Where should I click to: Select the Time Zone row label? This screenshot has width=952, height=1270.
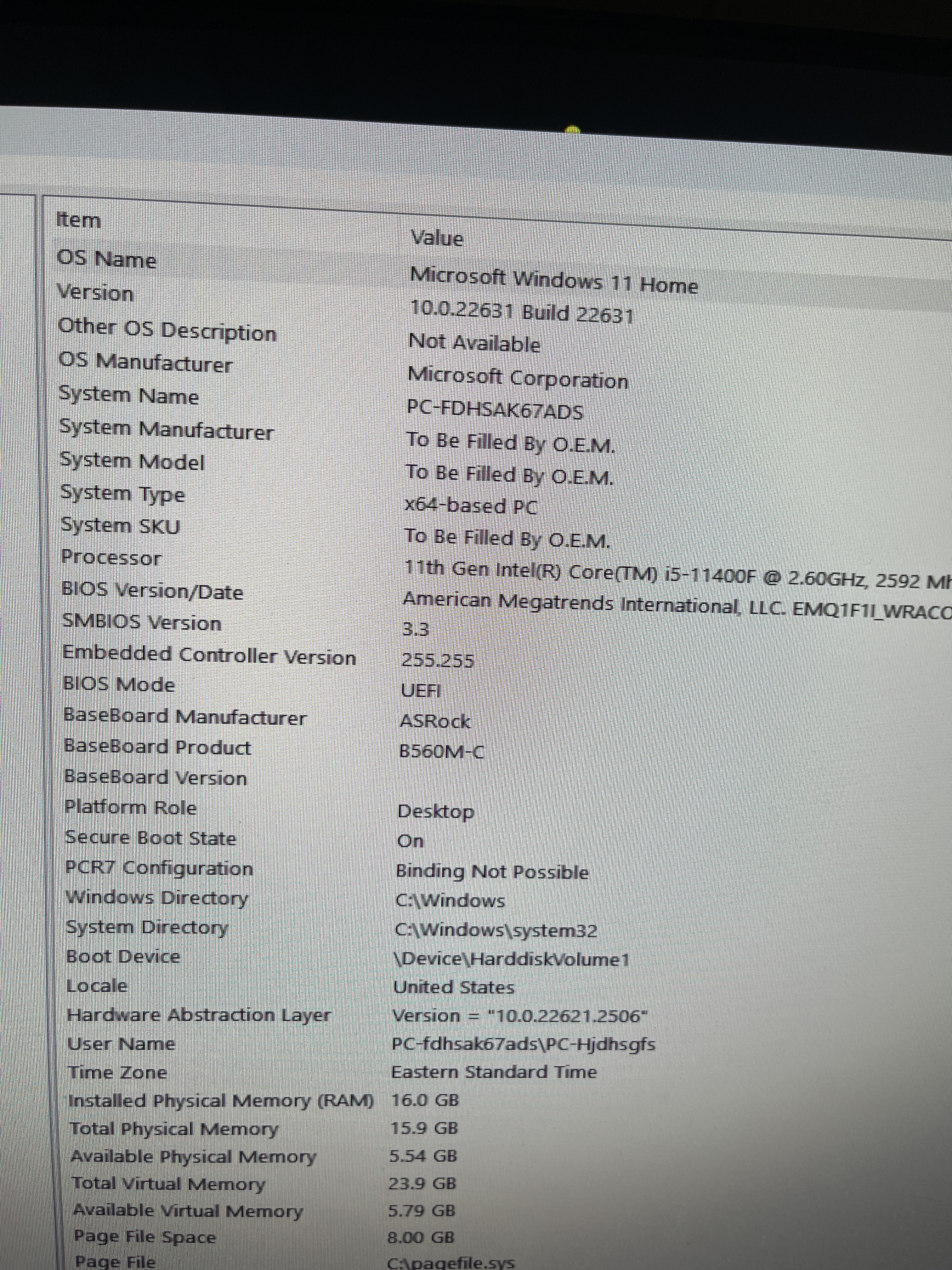click(x=118, y=1073)
